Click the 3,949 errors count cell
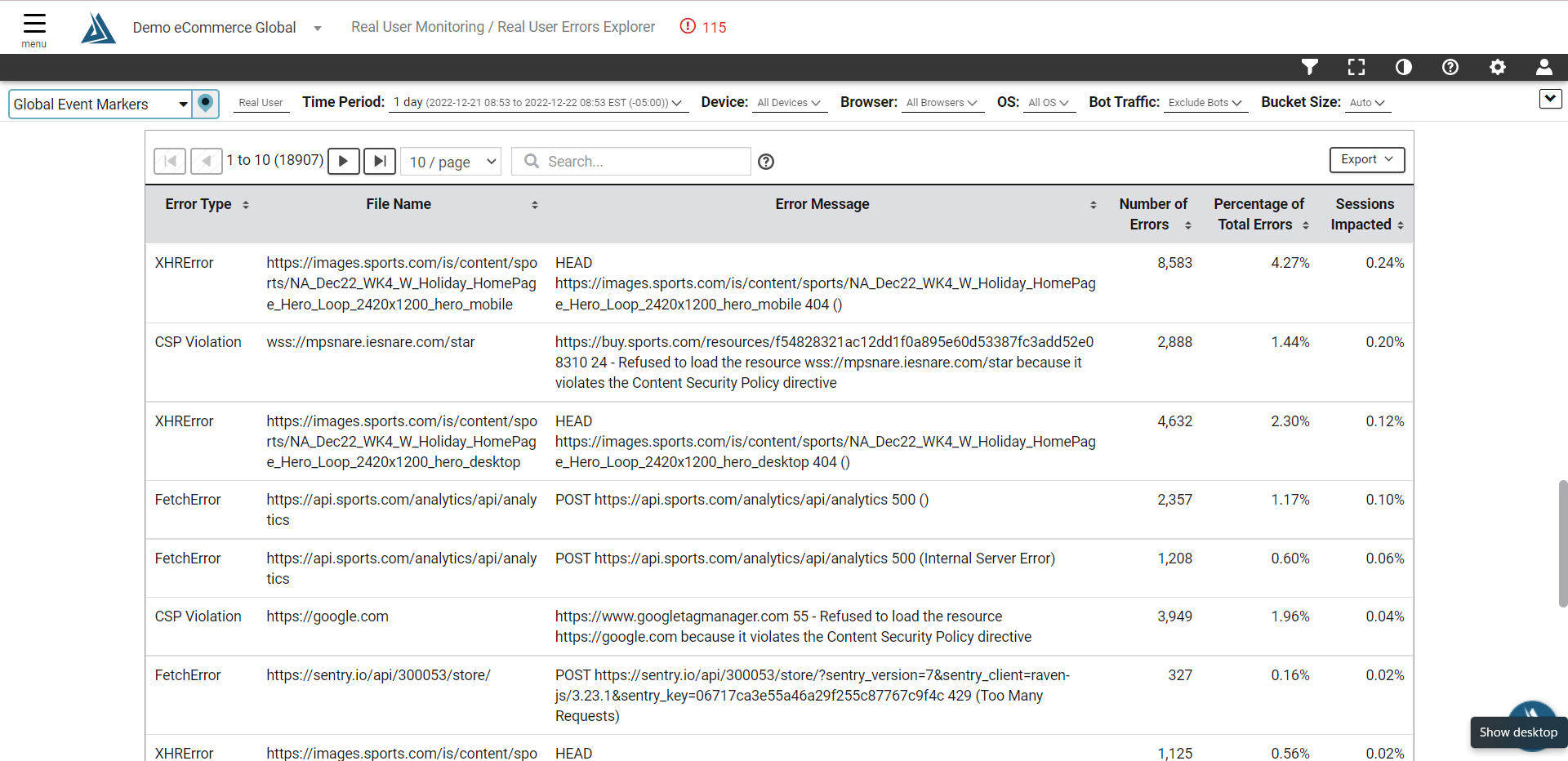Screen dimensions: 1568x761 click(1174, 616)
